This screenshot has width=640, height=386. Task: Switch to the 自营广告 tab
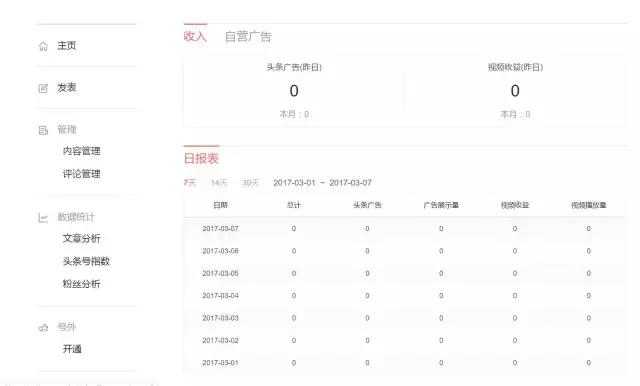pyautogui.click(x=248, y=37)
